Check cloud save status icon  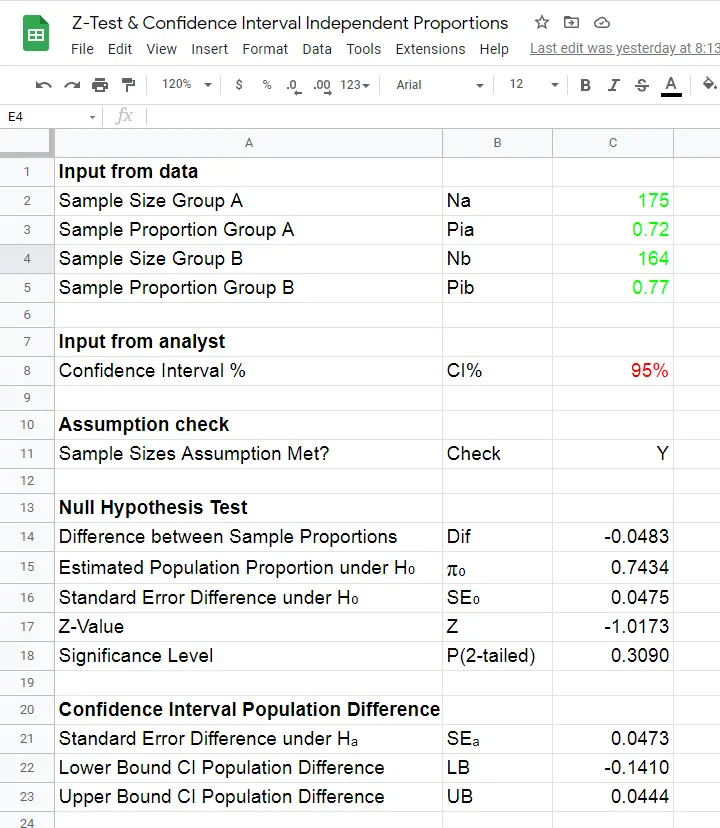(x=602, y=23)
